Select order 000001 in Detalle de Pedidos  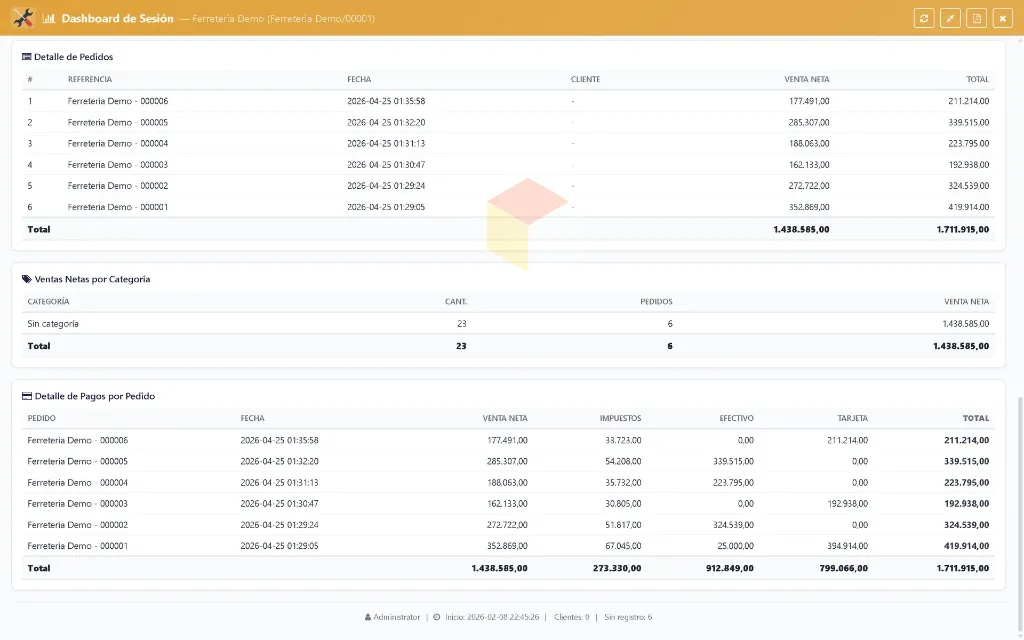[508, 207]
